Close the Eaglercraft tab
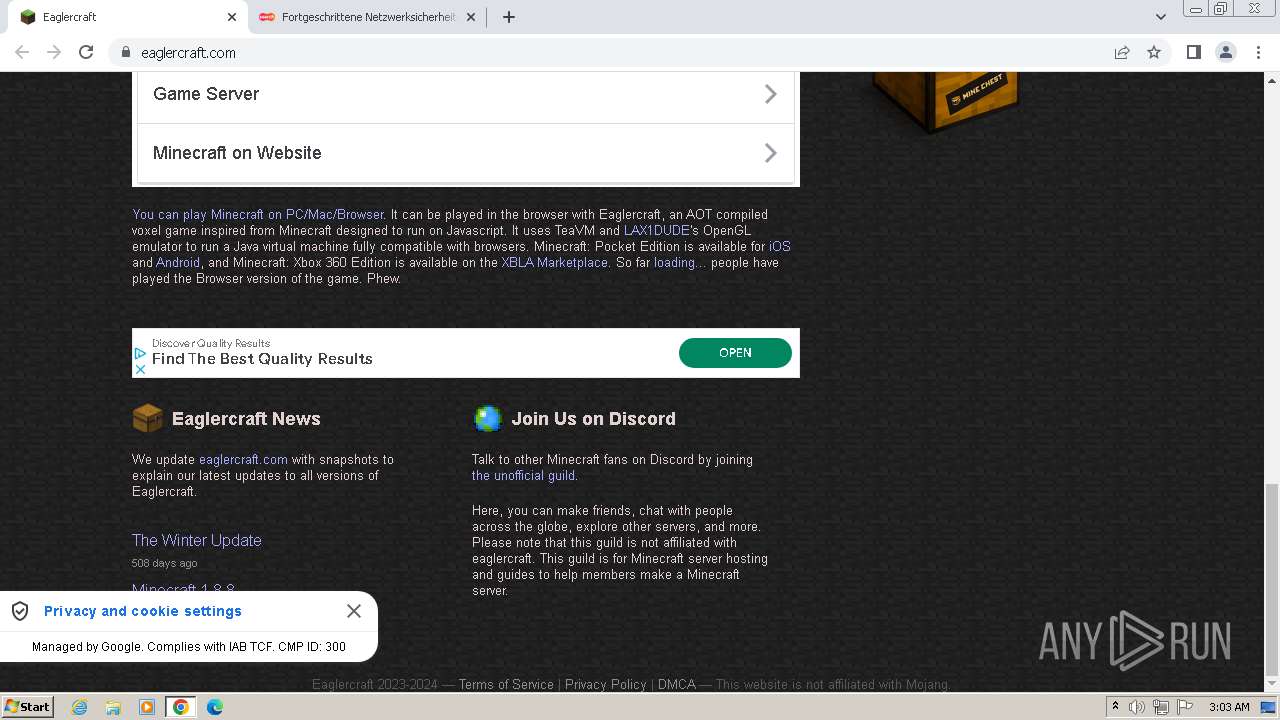Image resolution: width=1280 pixels, height=720 pixels. tap(232, 17)
